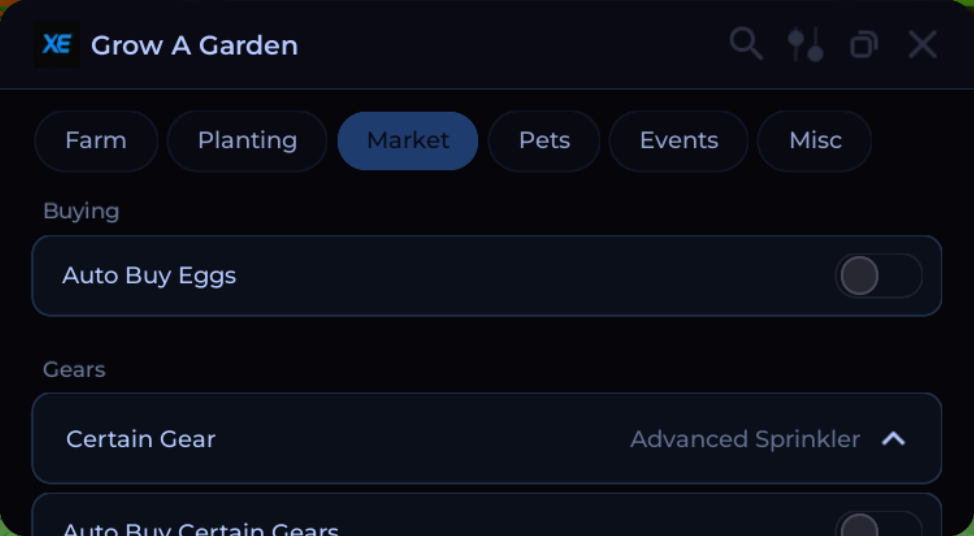Collapse the Certain Gear chevron arrow
The image size is (974, 536).
(x=893, y=439)
